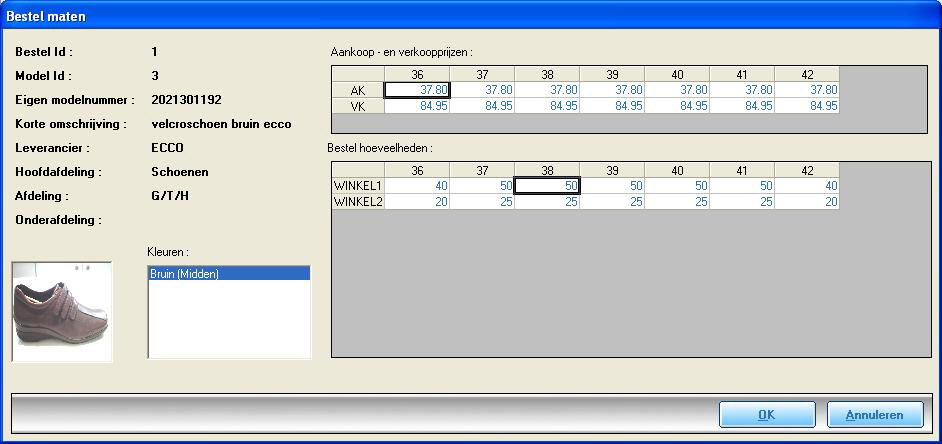
Task: Click WINKEL2 quantity cell for size 36
Action: pyautogui.click(x=417, y=202)
